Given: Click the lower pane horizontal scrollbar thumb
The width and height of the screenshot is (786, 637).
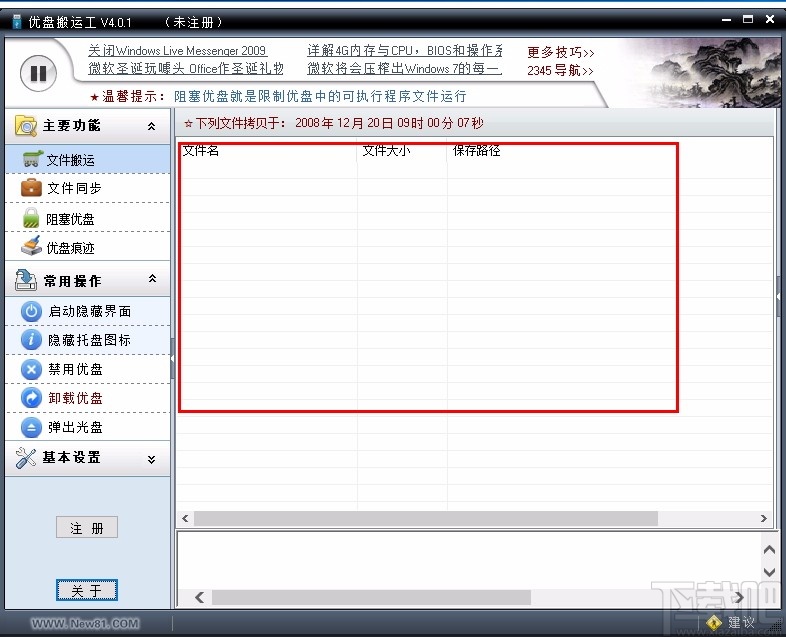Looking at the screenshot, I should tap(371, 597).
